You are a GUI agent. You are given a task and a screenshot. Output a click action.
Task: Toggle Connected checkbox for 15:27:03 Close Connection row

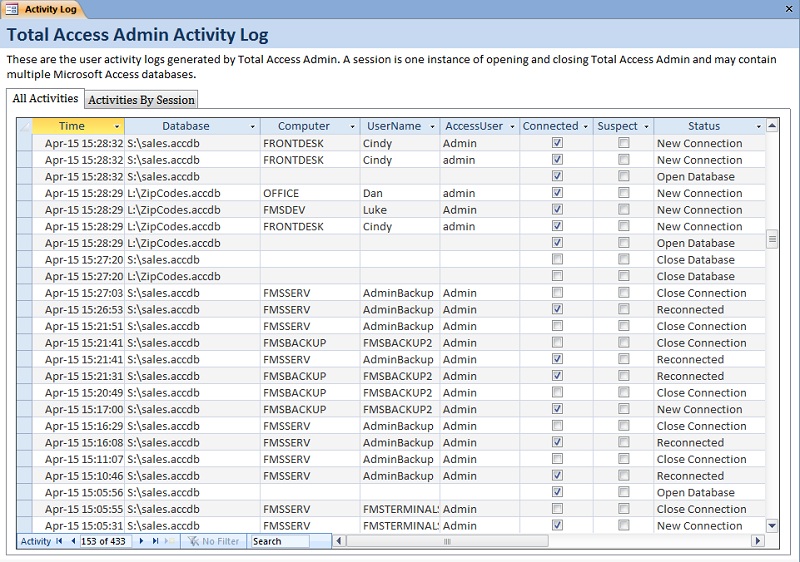click(557, 293)
